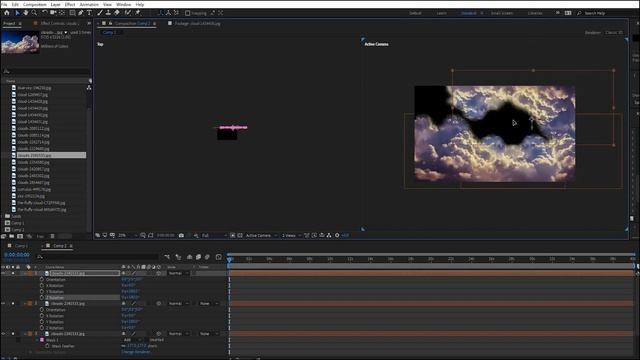Open blending mode dropdown of first layer

click(x=178, y=273)
